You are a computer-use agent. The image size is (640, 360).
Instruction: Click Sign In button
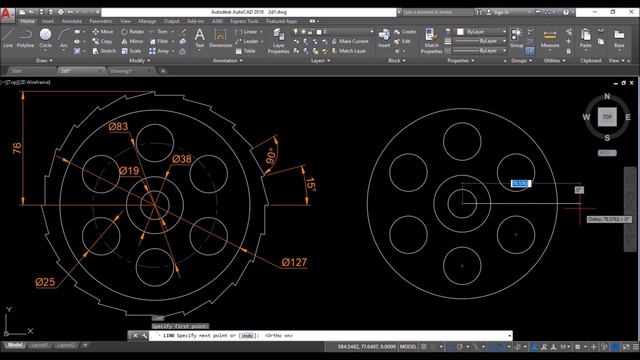(x=498, y=12)
